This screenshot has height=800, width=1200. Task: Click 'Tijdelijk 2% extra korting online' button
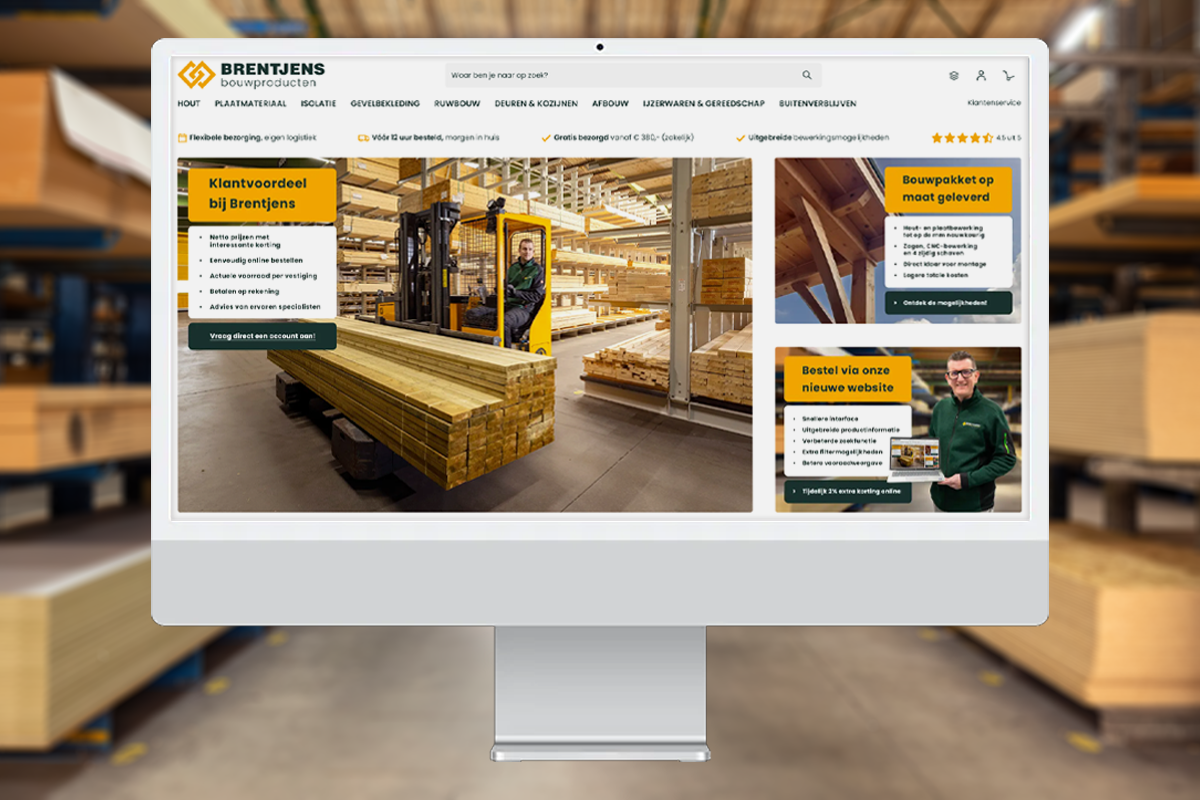click(x=847, y=491)
